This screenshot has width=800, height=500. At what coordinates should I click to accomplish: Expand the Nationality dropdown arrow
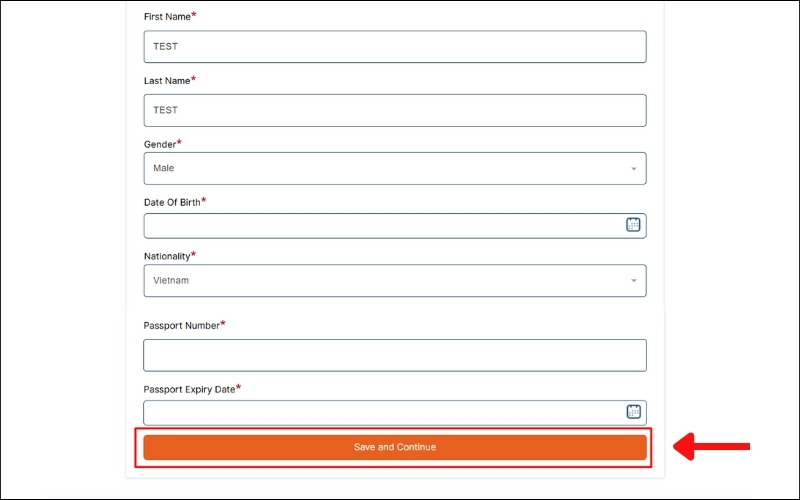633,281
